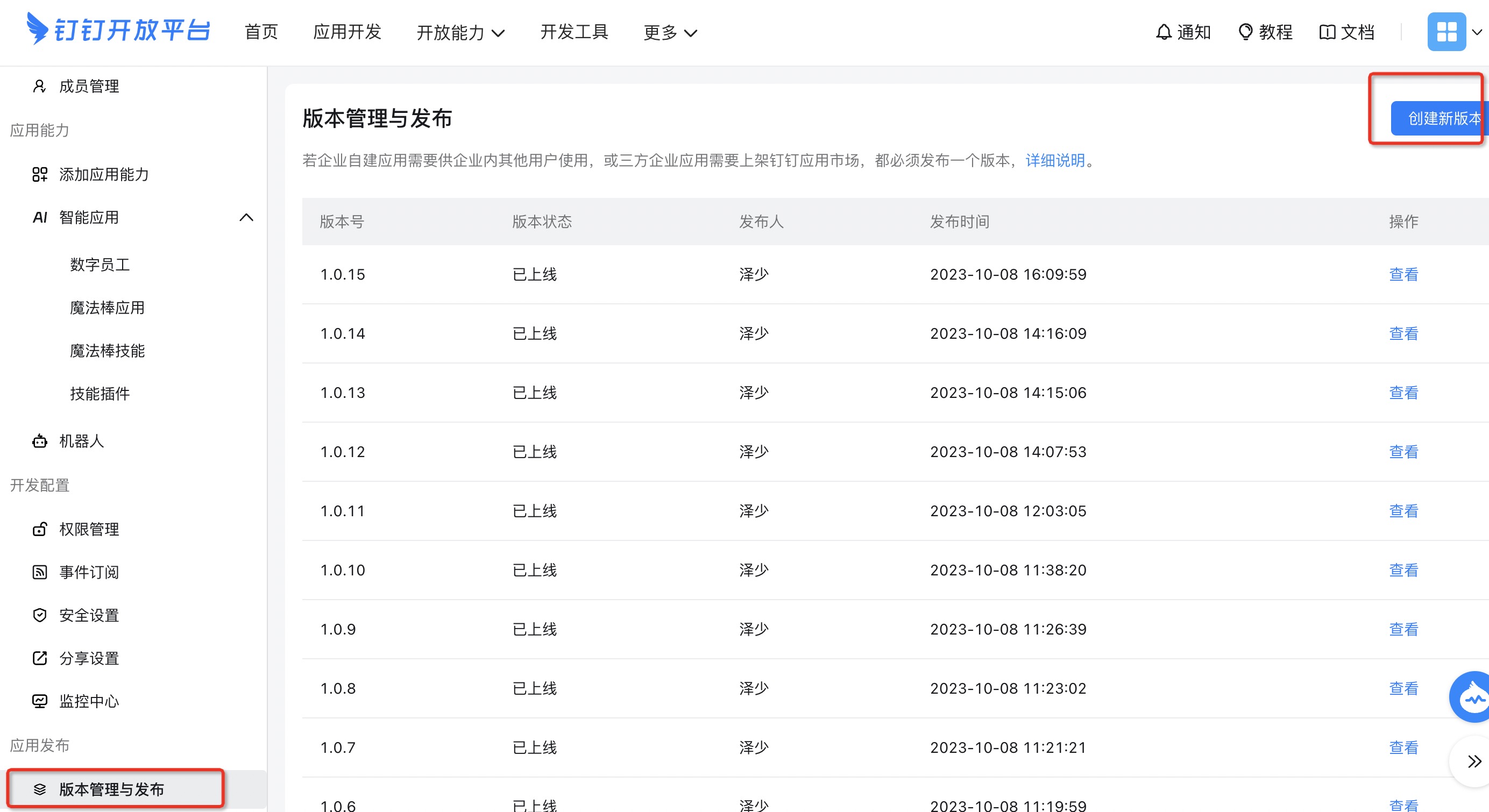This screenshot has height=812, width=1489.
Task: Click the 创建新版本 button
Action: click(1440, 118)
